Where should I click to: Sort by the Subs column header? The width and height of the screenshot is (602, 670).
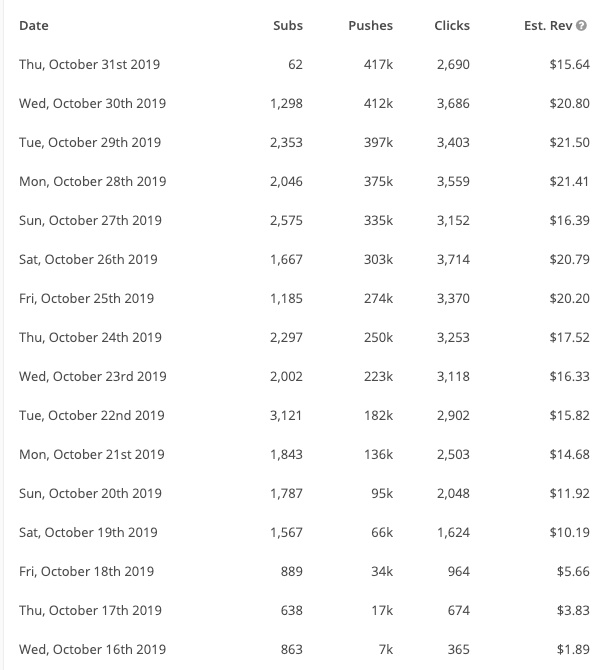tap(288, 26)
